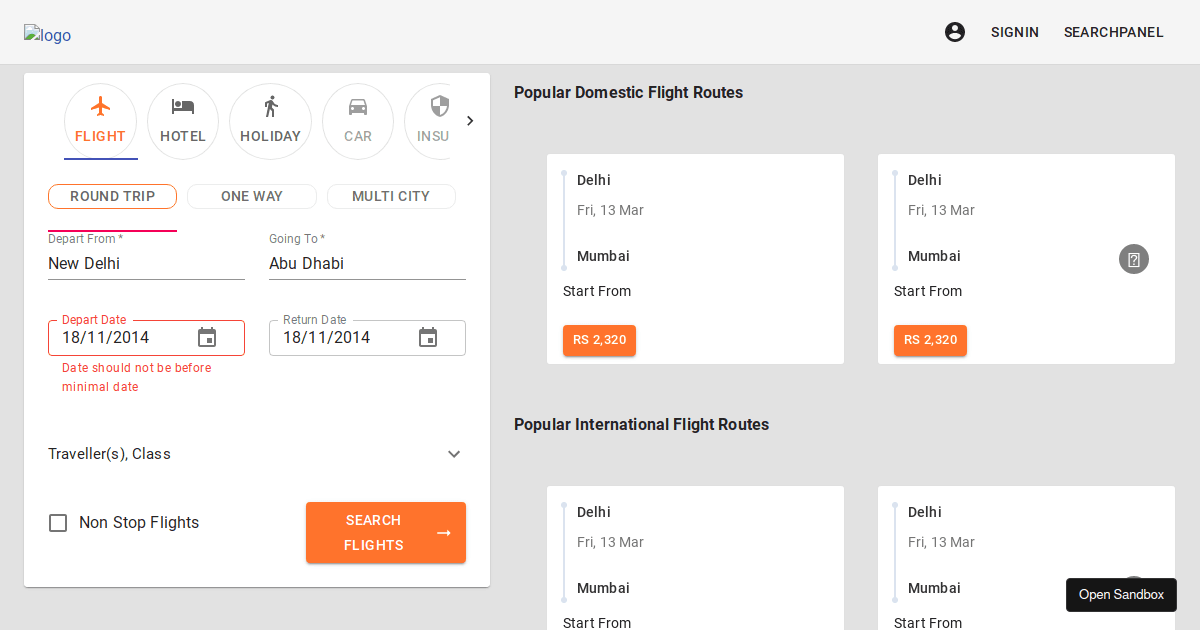Click the RS 2,320 price tag on the first Delhi-Mumbai route
Image resolution: width=1200 pixels, height=630 pixels.
(599, 340)
